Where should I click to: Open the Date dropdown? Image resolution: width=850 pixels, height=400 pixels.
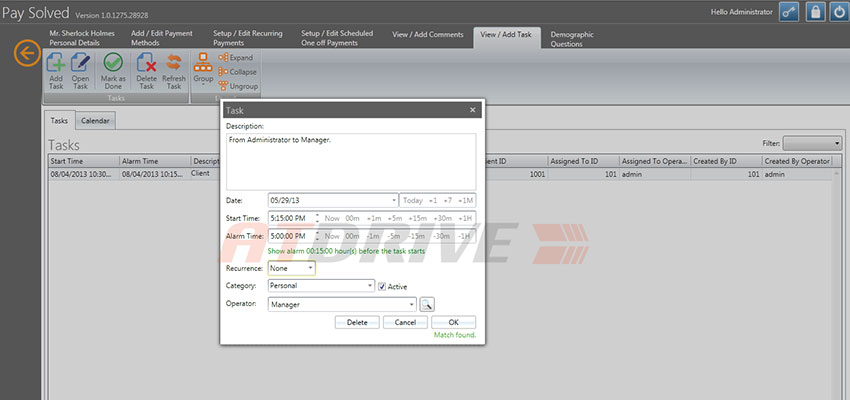click(394, 200)
